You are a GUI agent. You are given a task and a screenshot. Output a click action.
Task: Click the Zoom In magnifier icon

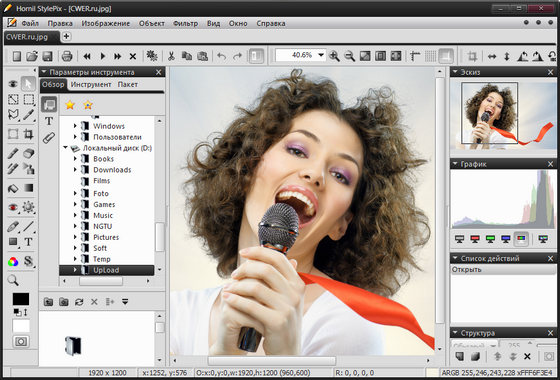coord(334,56)
